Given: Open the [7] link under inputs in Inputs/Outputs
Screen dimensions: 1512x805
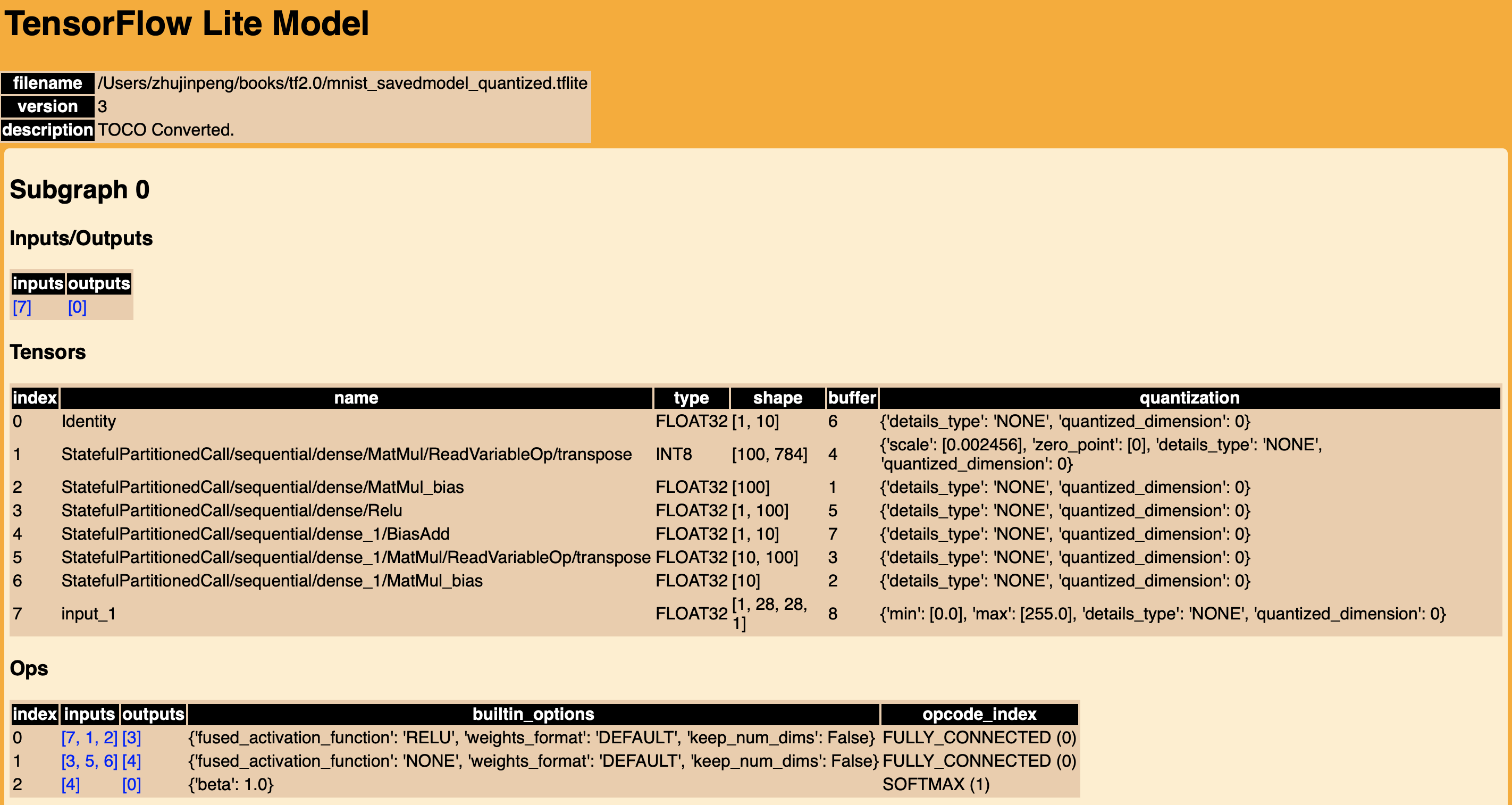Looking at the screenshot, I should click(x=22, y=307).
